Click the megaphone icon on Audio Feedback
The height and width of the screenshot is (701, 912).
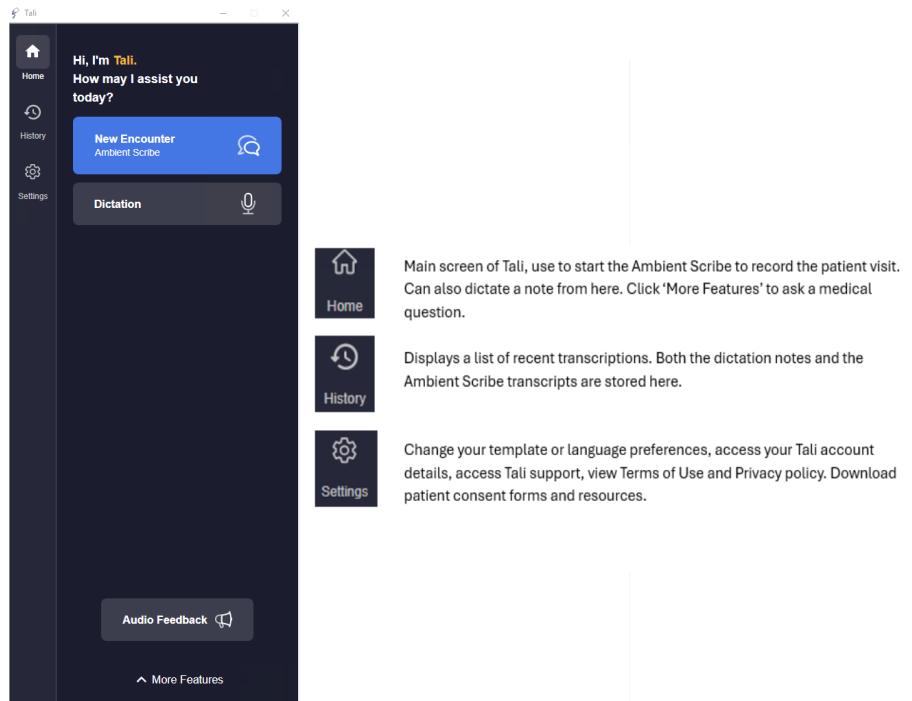224,620
